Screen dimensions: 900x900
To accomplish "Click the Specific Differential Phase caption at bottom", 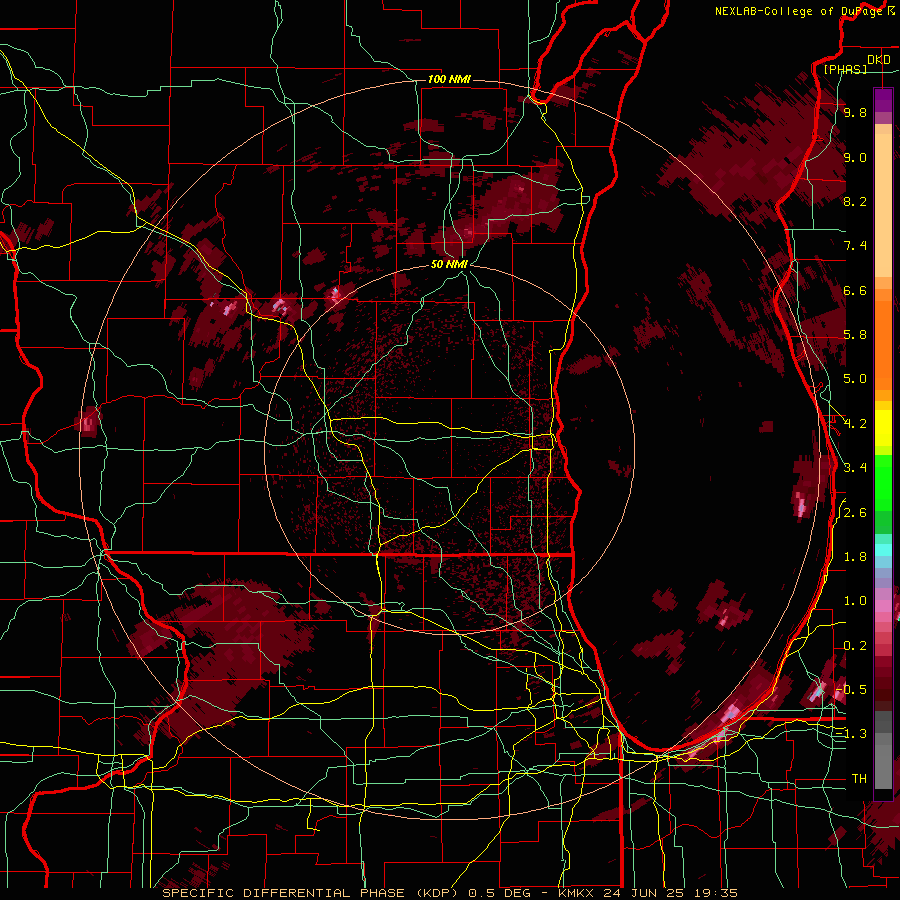I will (450, 893).
